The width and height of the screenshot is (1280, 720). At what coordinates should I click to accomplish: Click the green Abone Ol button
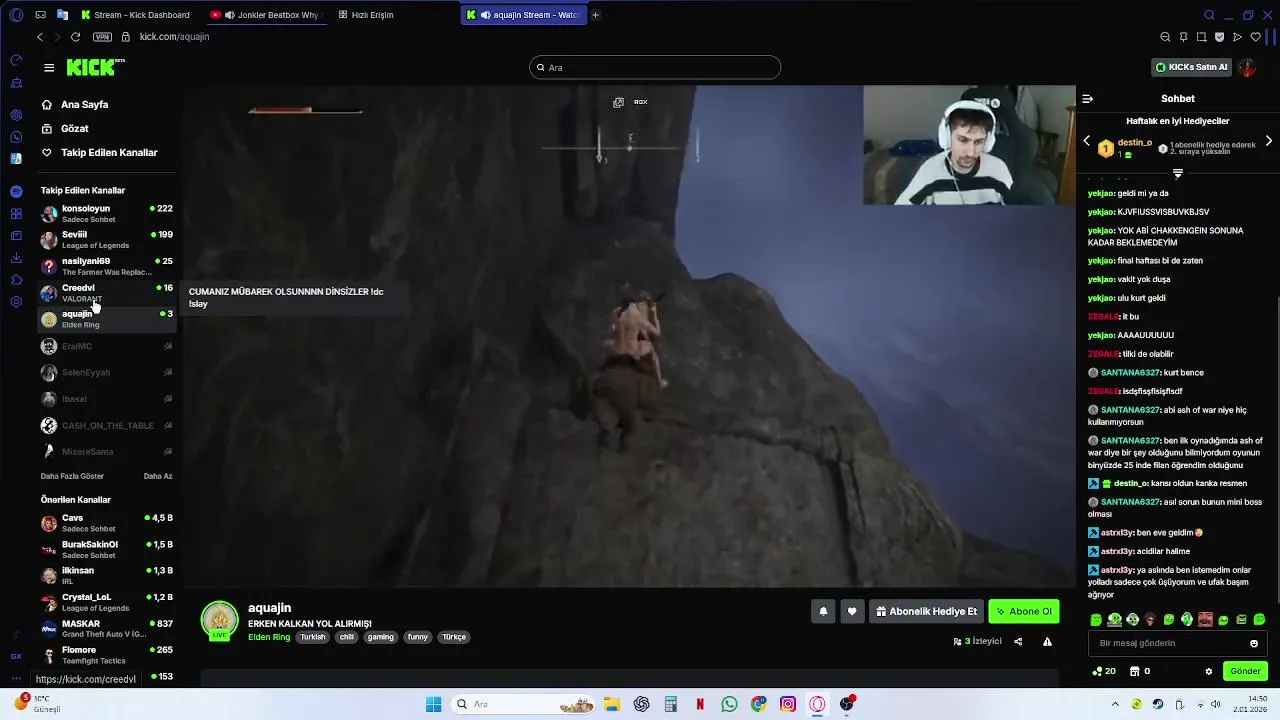1024,611
